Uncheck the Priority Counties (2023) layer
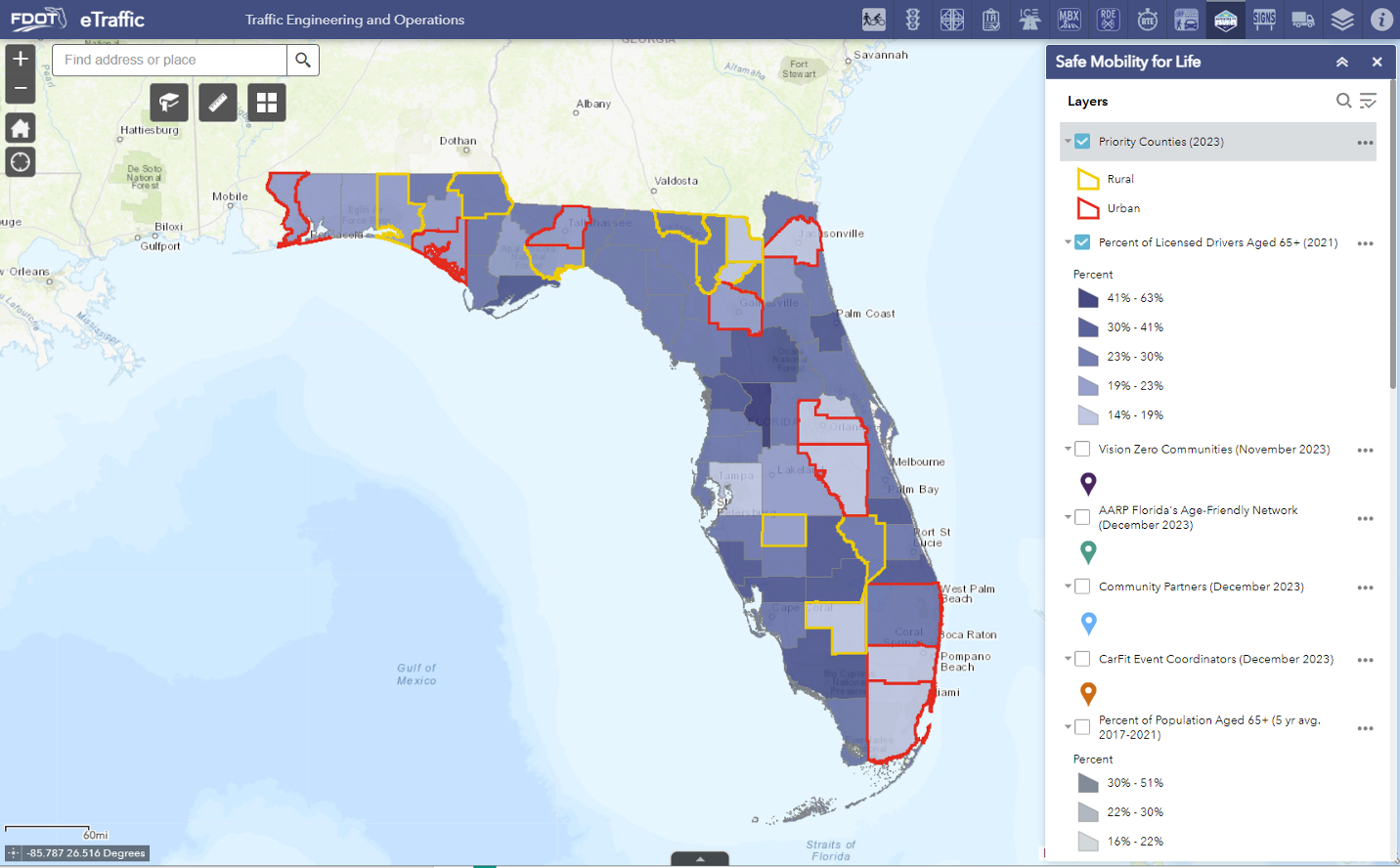Screen dimensions: 1400x868 pyautogui.click(x=1082, y=142)
